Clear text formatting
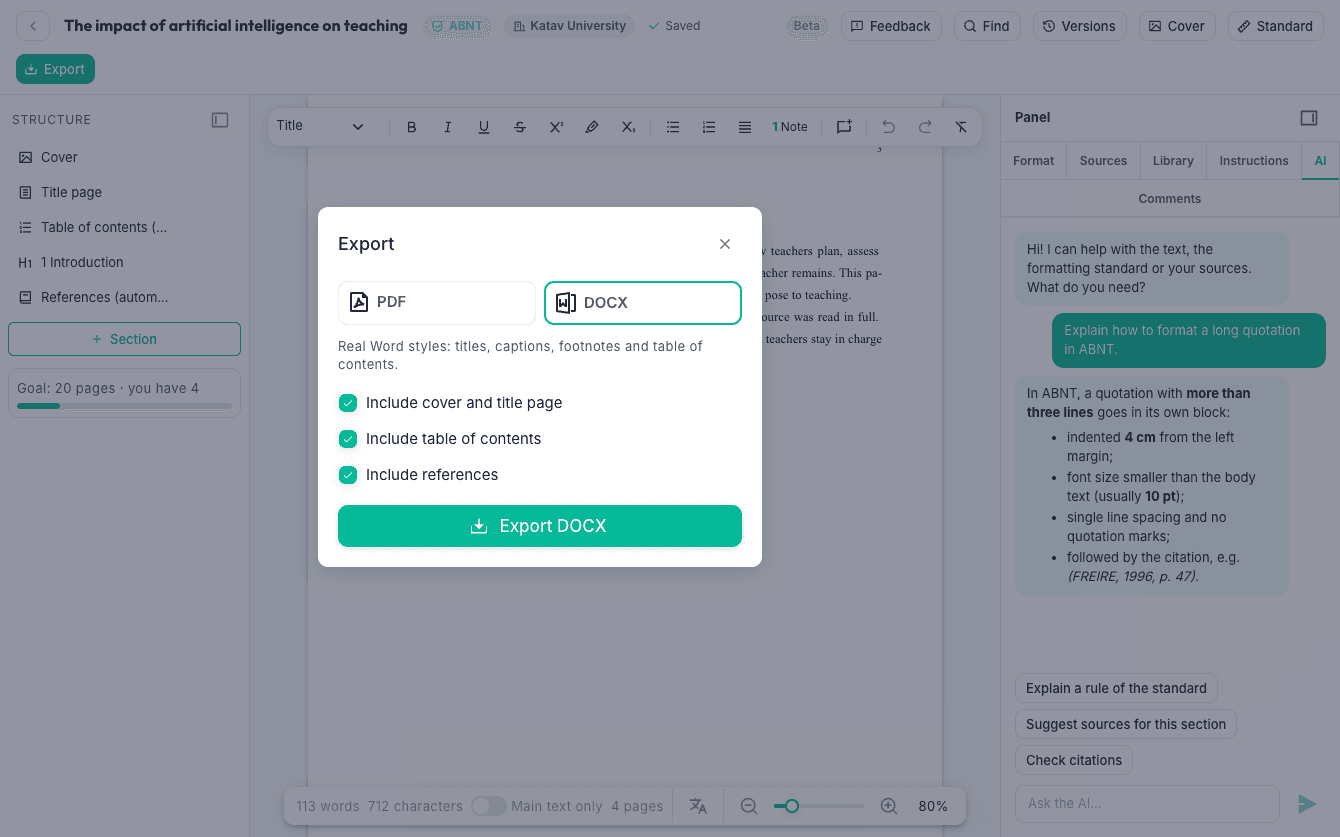Image resolution: width=1340 pixels, height=837 pixels. [x=961, y=127]
